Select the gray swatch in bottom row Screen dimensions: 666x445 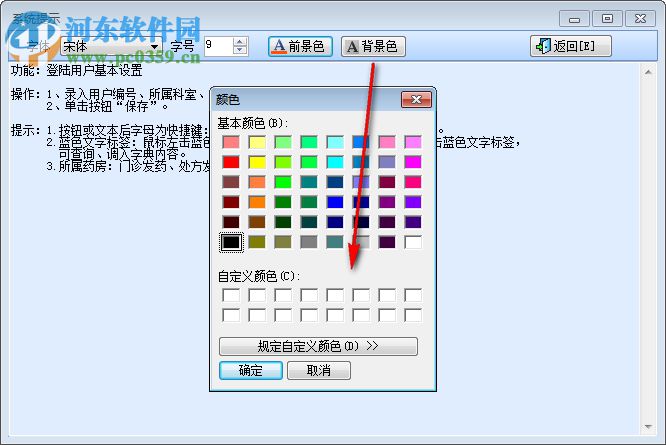(x=309, y=242)
